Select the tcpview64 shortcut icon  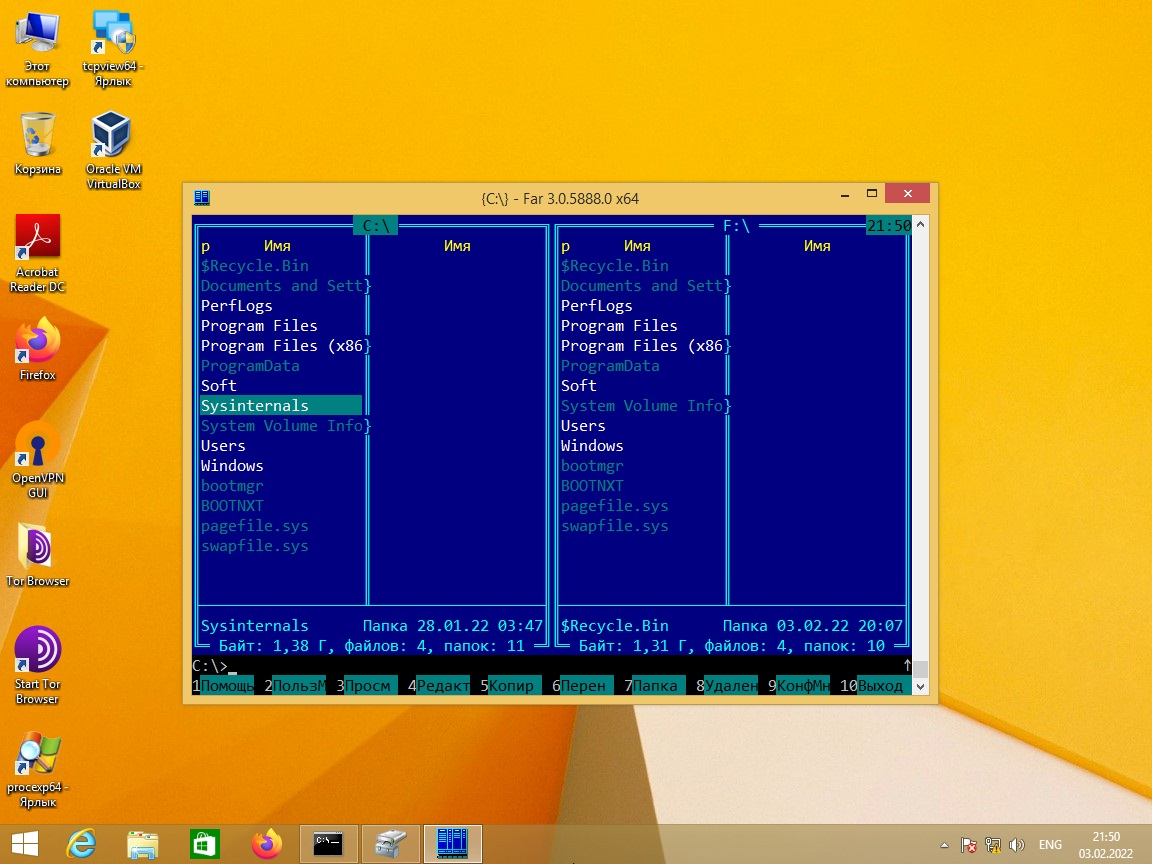click(x=112, y=49)
